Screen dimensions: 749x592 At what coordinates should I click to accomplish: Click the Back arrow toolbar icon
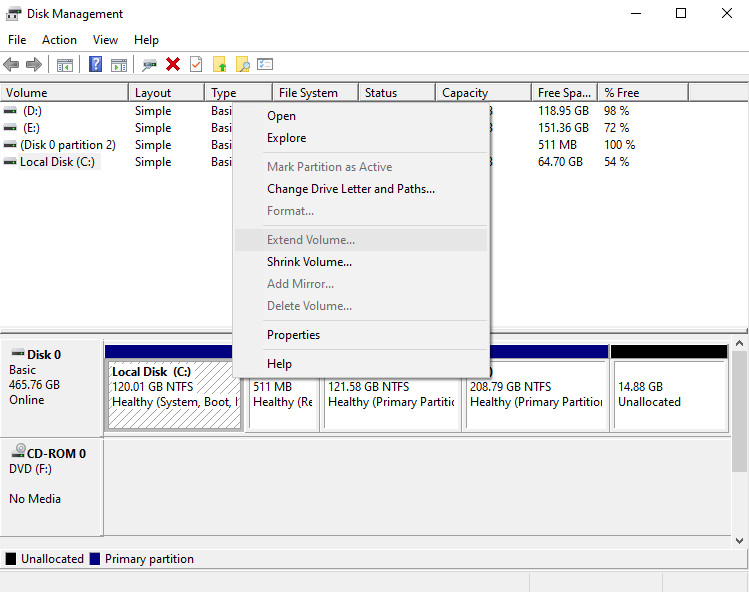pyautogui.click(x=11, y=64)
